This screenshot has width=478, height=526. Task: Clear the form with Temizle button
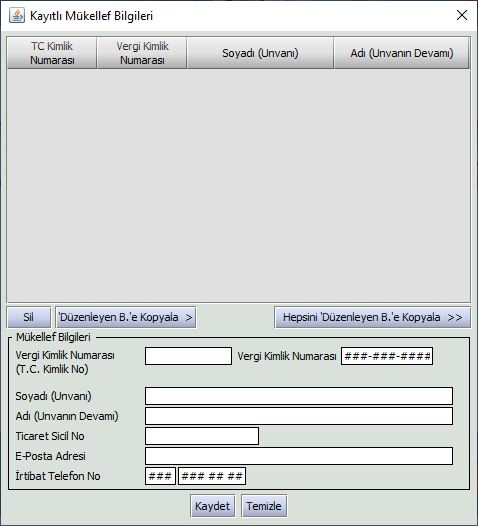264,506
